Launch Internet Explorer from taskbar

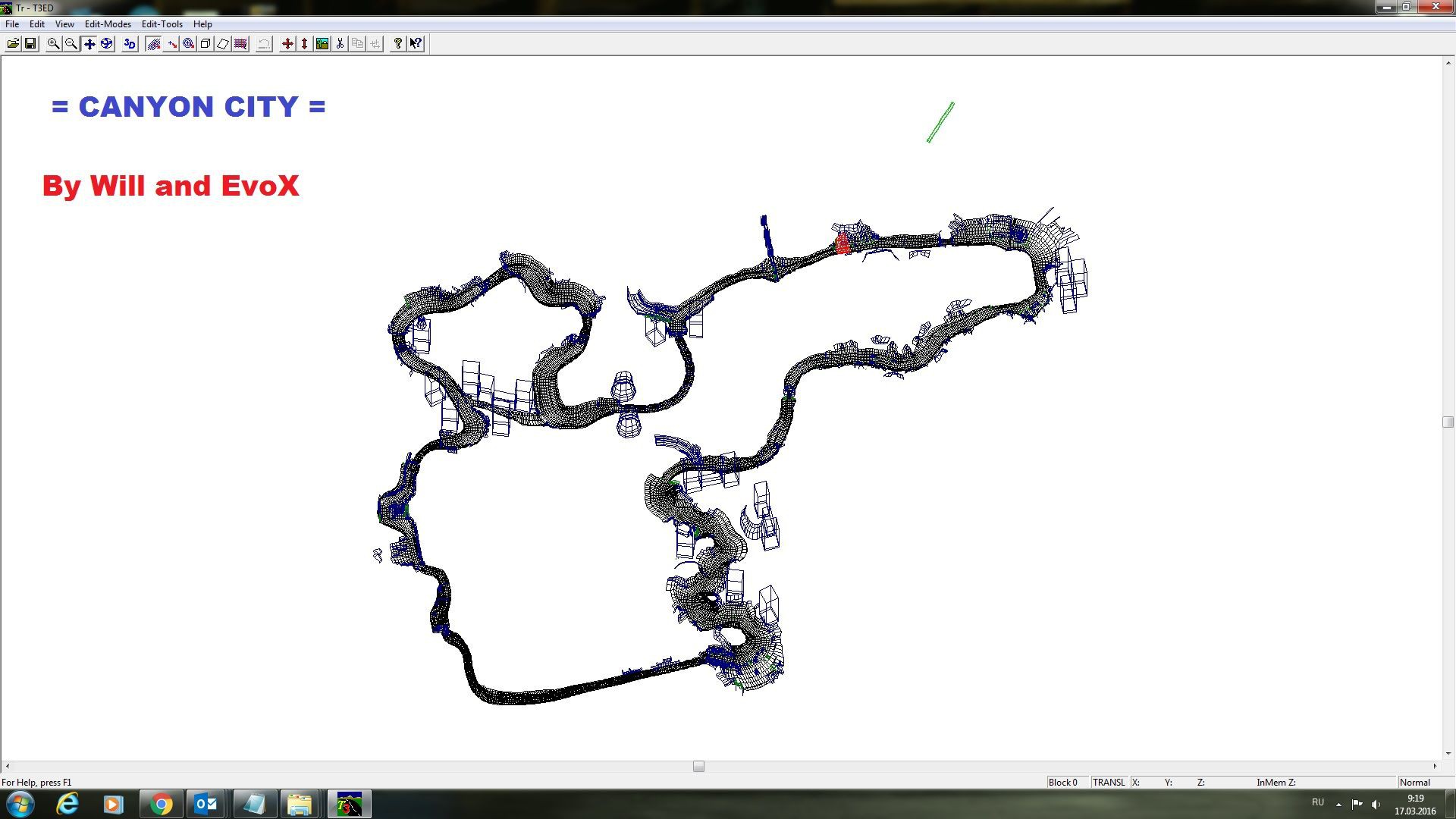[x=67, y=804]
